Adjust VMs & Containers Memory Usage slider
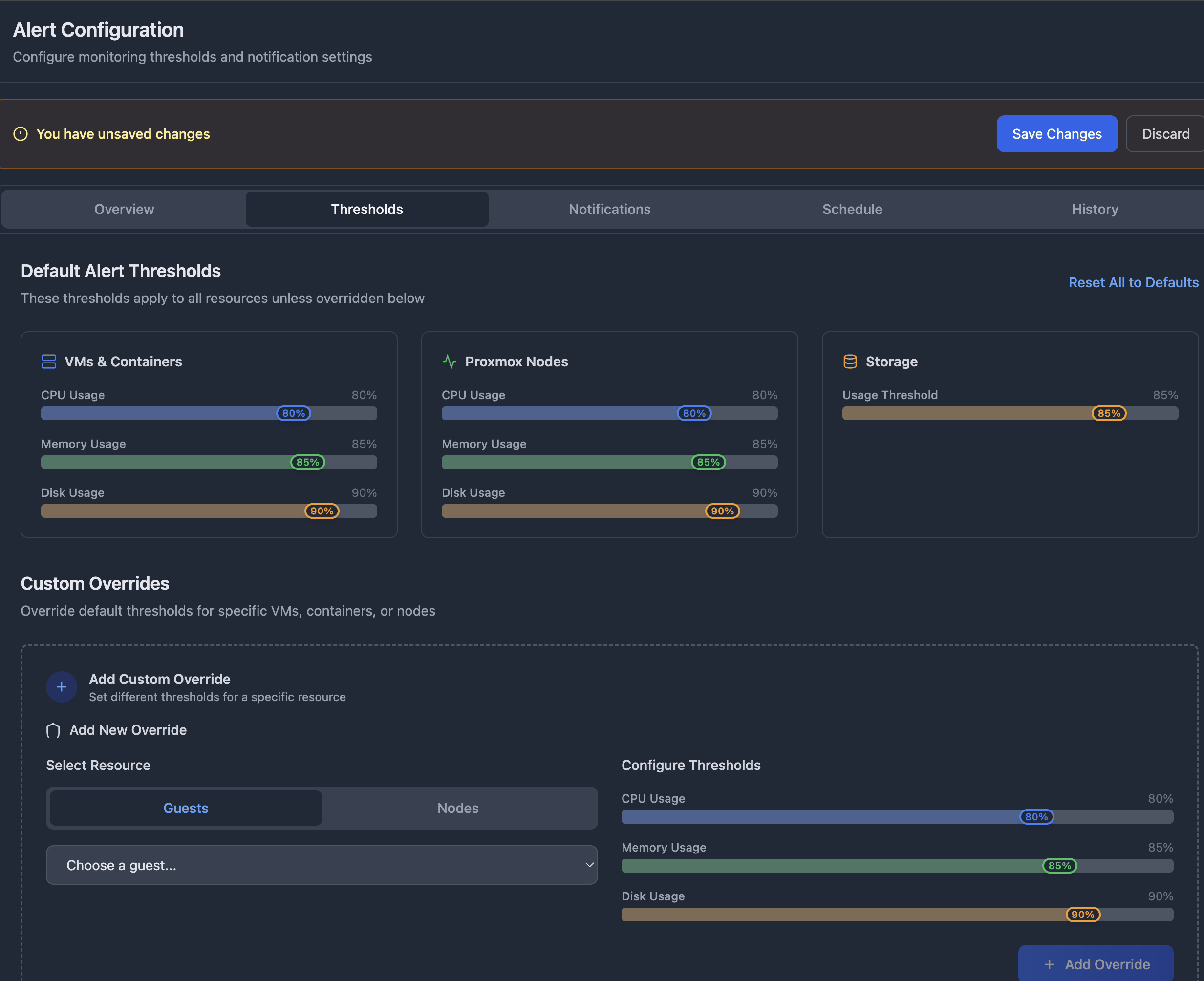1204x981 pixels. pos(209,462)
